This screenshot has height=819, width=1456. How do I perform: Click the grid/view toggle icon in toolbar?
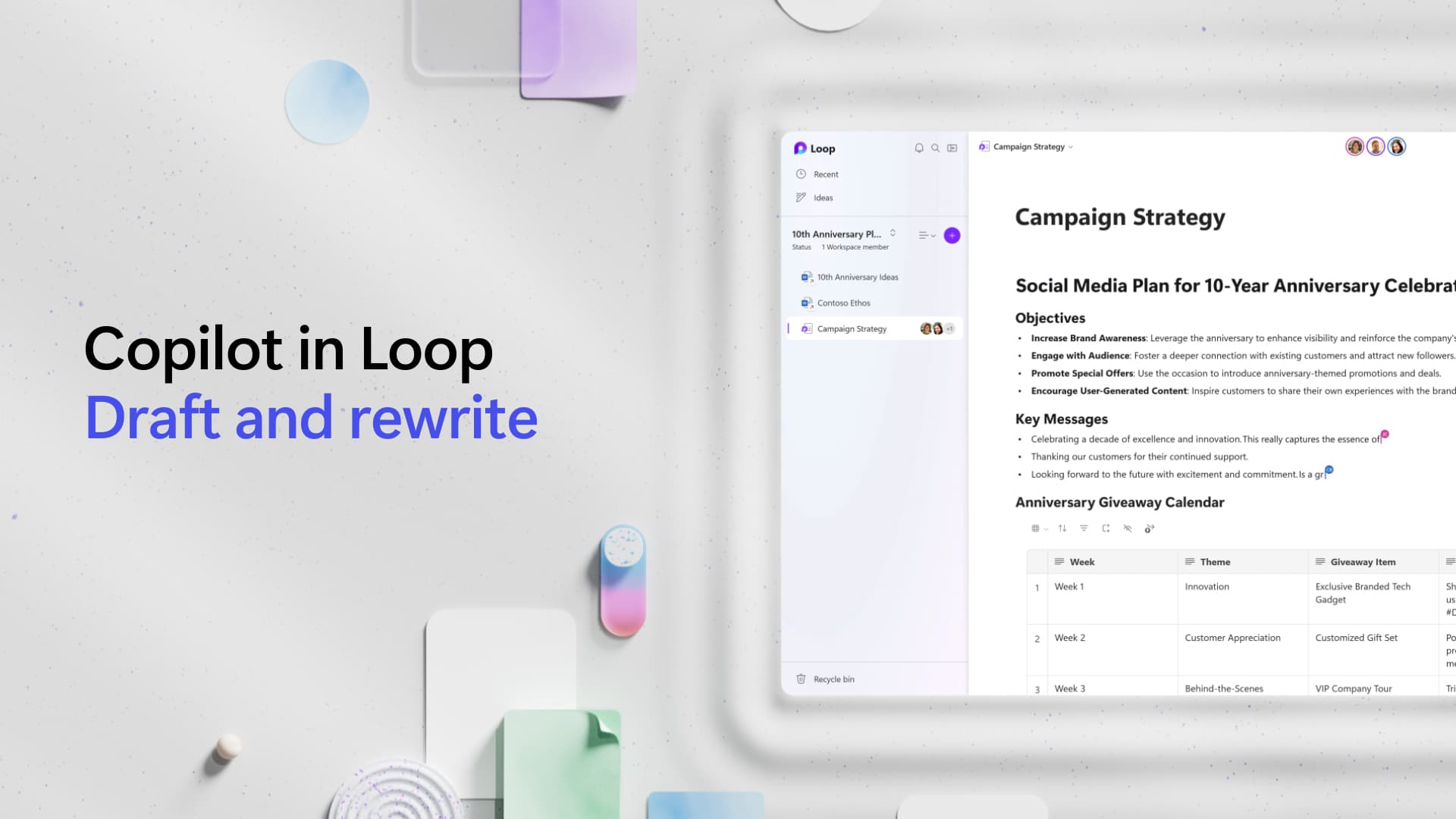[x=1035, y=528]
